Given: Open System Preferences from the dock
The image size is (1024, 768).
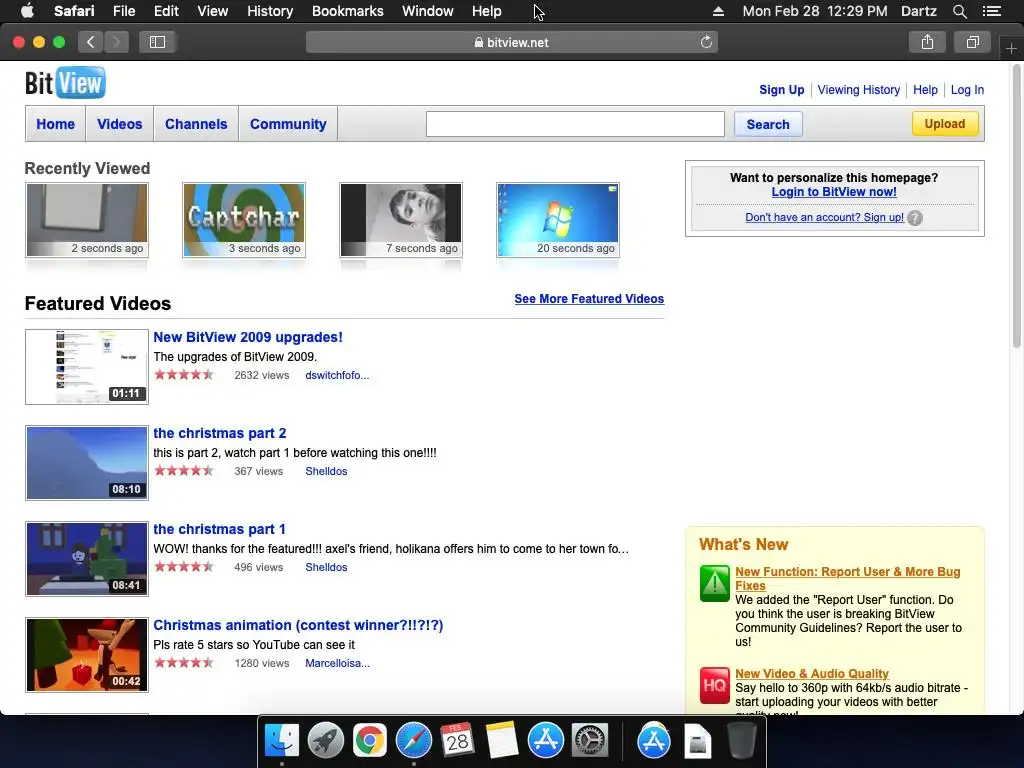Looking at the screenshot, I should tap(590, 741).
